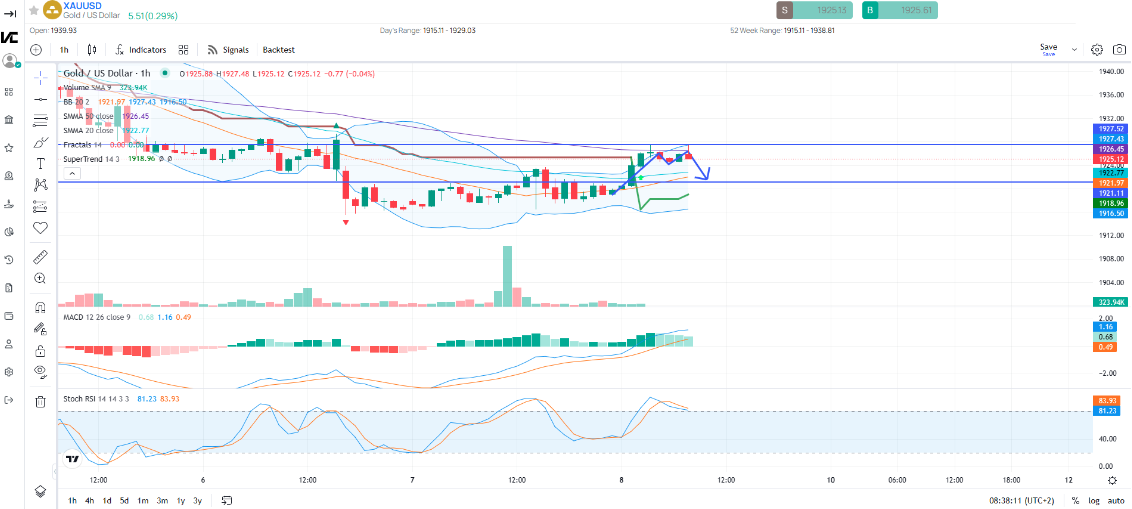
Task: Expand the Save layout dropdown arrow
Action: (1075, 49)
